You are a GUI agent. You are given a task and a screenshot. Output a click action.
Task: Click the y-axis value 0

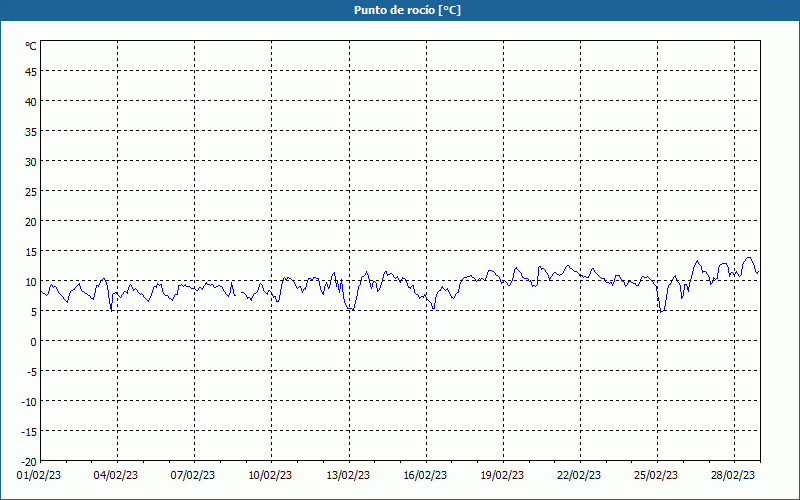click(x=33, y=342)
